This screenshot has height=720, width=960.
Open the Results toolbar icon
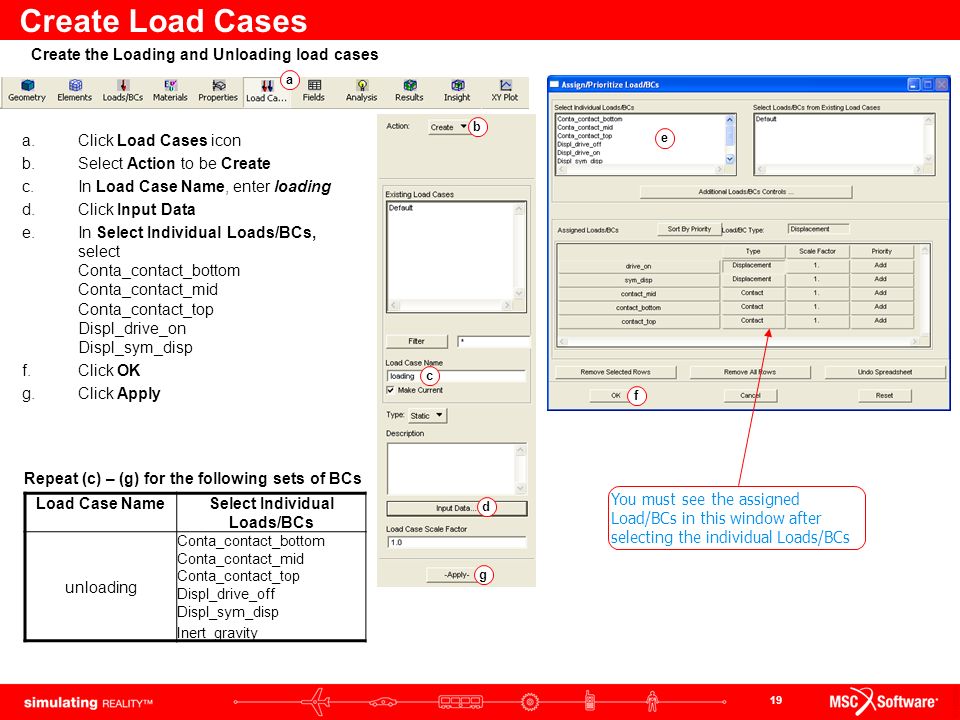(x=409, y=91)
